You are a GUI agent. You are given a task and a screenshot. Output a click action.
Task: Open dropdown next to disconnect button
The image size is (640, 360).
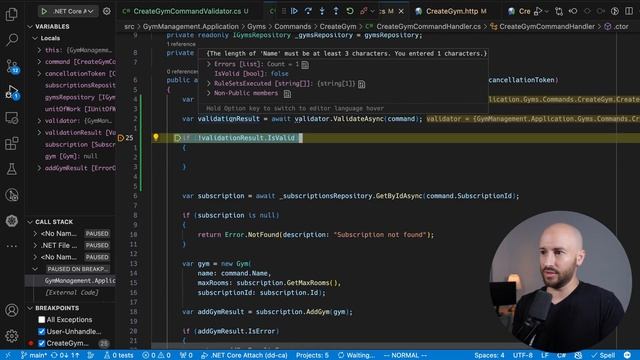click(x=372, y=11)
